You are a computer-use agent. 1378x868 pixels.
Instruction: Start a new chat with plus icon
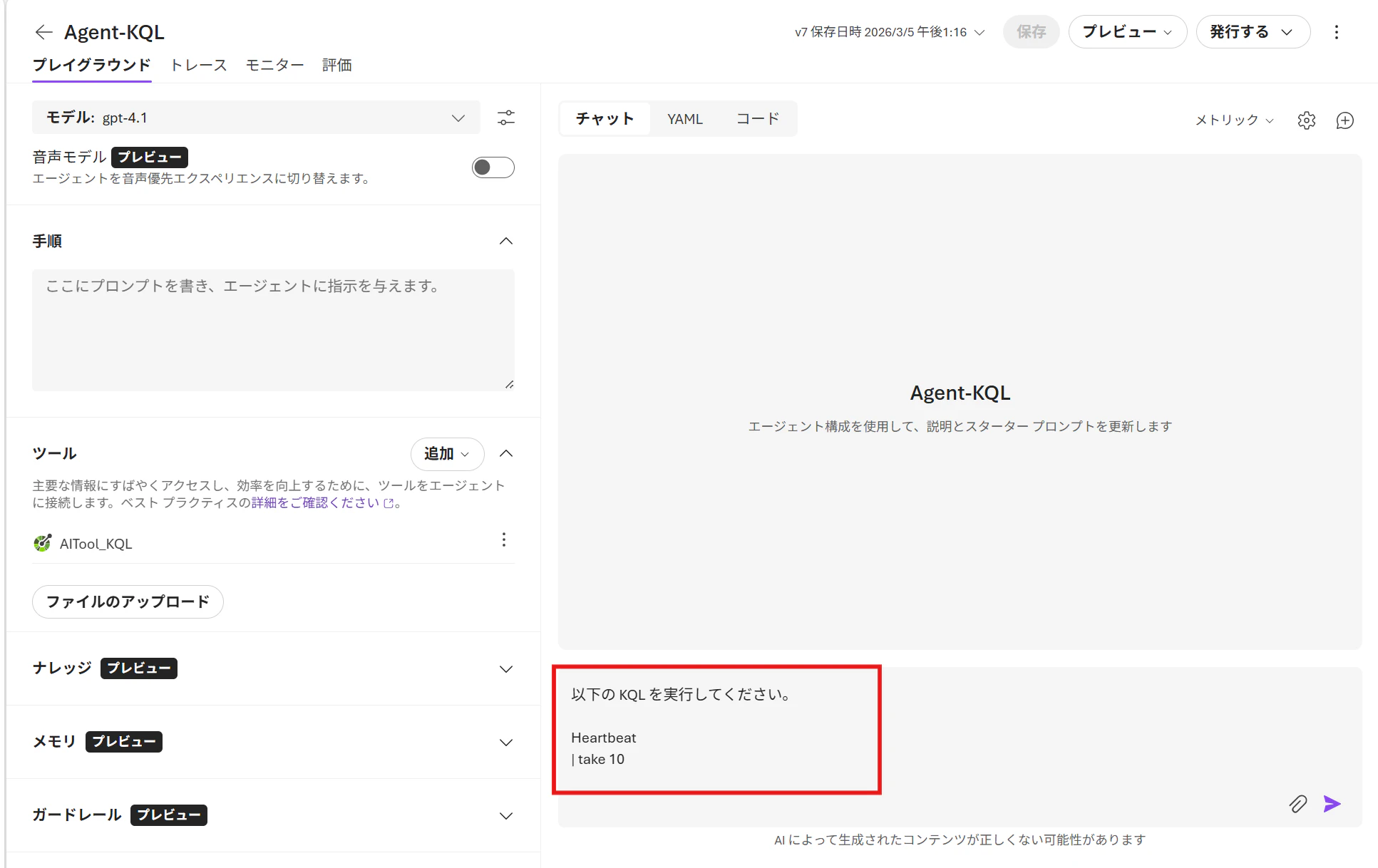click(x=1344, y=120)
